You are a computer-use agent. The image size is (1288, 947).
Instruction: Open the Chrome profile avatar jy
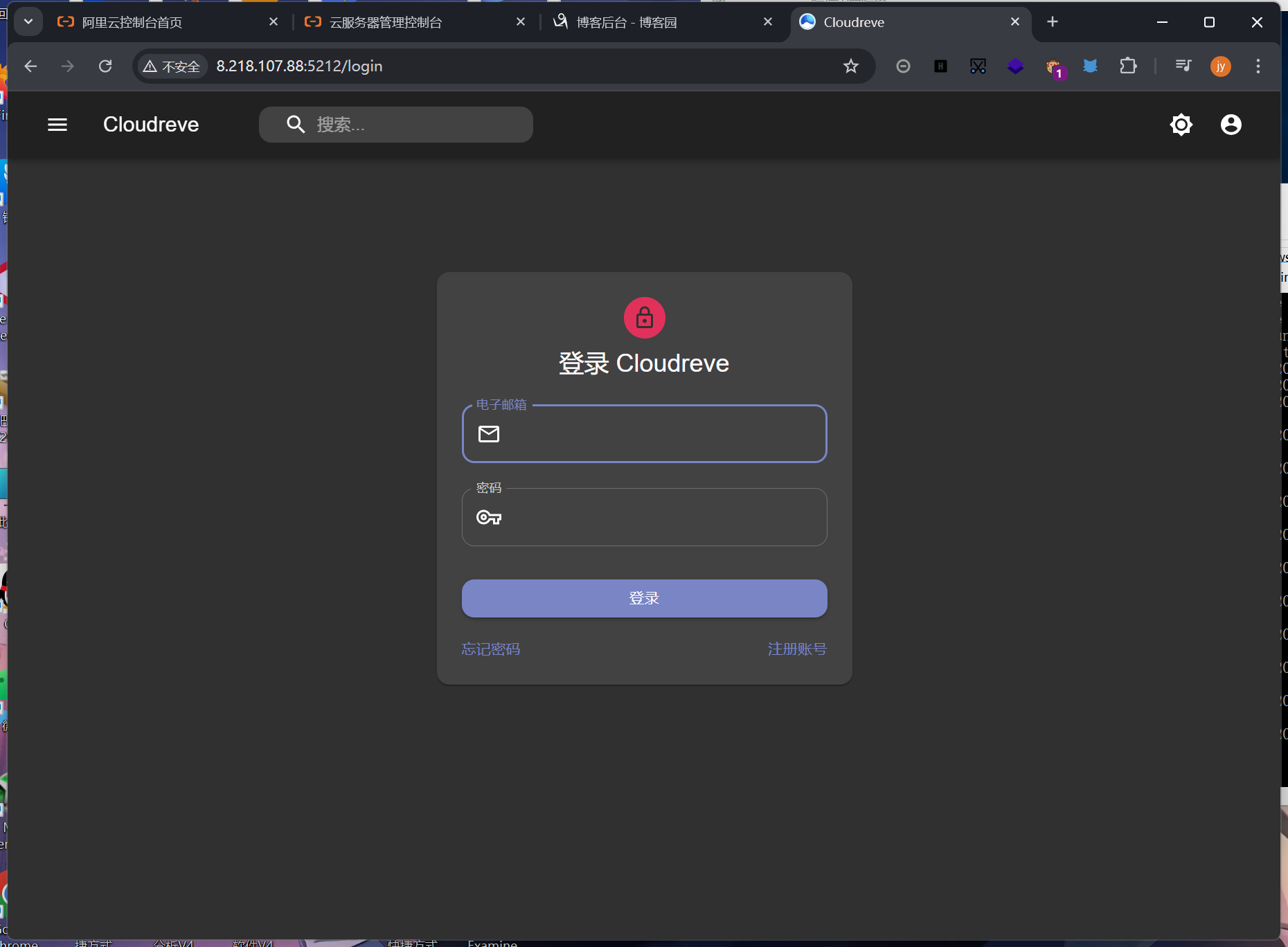pos(1221,66)
